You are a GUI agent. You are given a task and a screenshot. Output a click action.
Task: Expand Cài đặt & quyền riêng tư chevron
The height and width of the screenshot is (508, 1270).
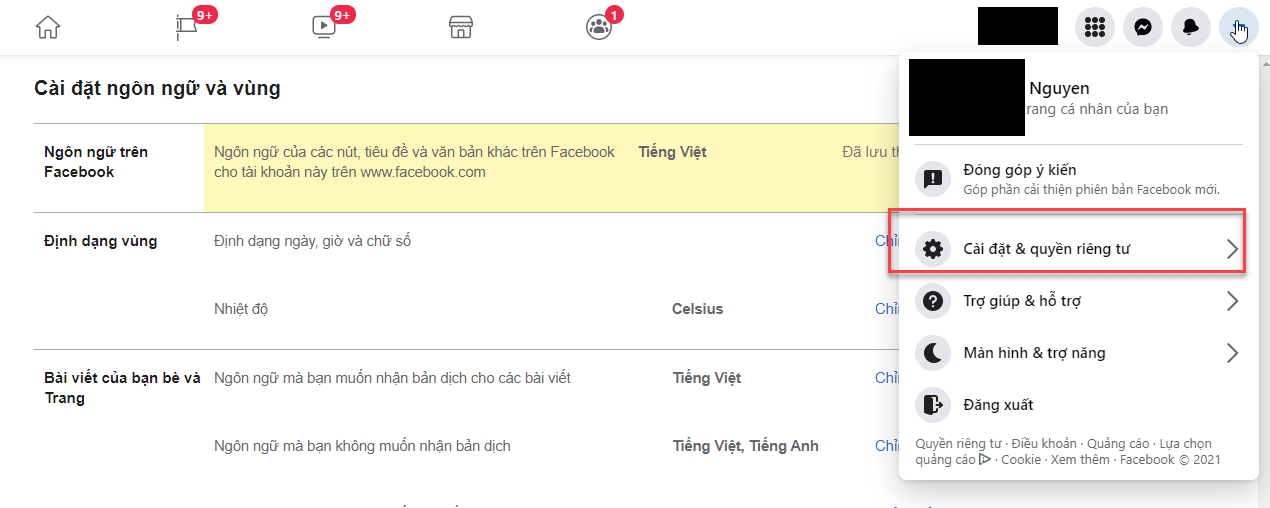click(x=1232, y=249)
